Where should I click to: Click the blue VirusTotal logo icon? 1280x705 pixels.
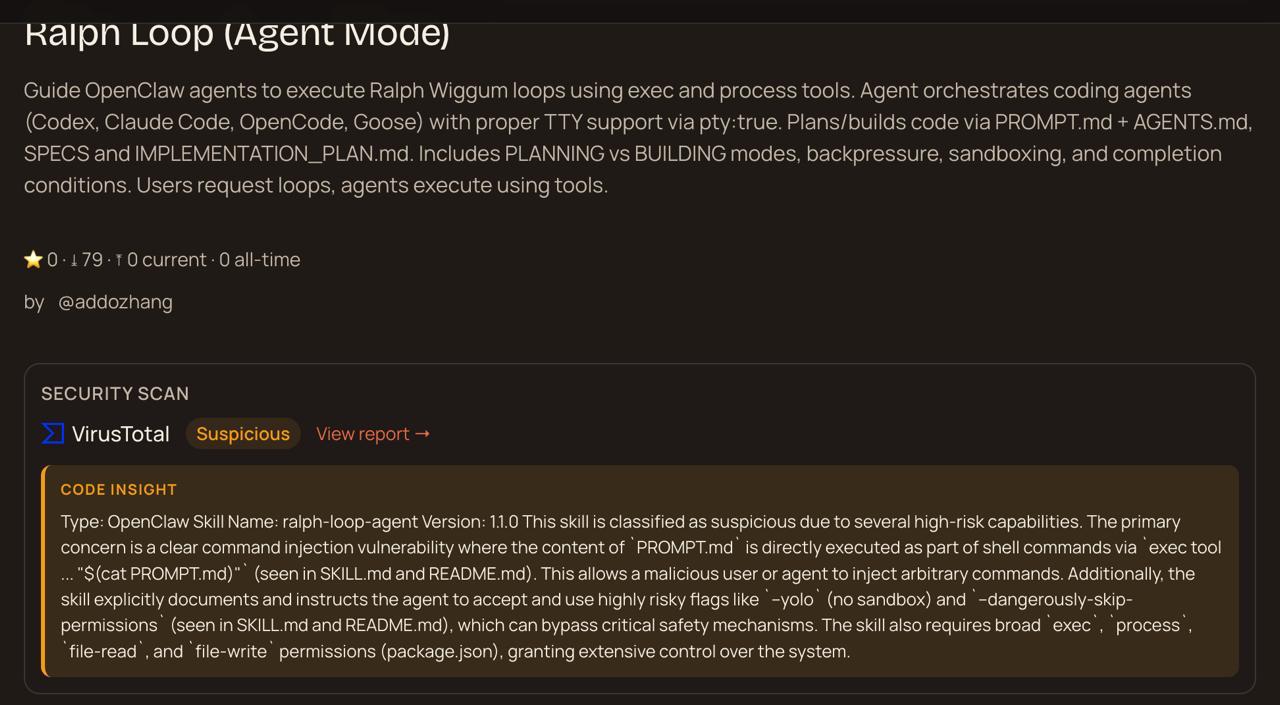pos(53,434)
